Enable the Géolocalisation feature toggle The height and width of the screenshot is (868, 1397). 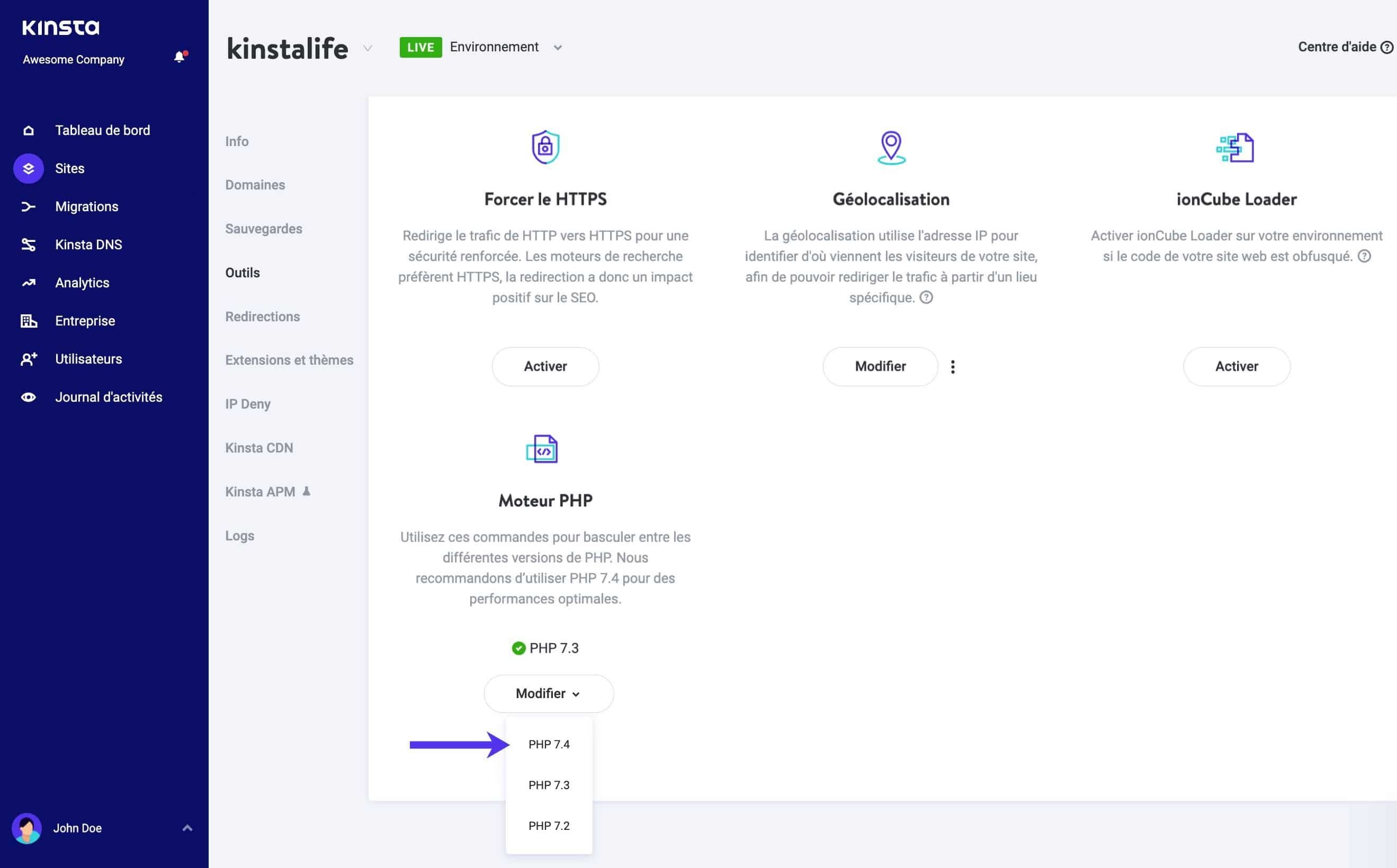(x=879, y=366)
